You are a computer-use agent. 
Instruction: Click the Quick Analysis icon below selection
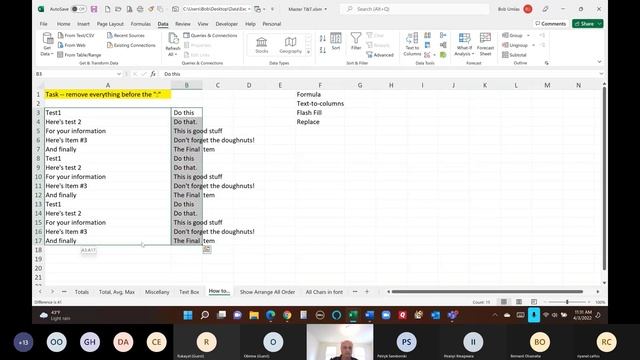[207, 249]
